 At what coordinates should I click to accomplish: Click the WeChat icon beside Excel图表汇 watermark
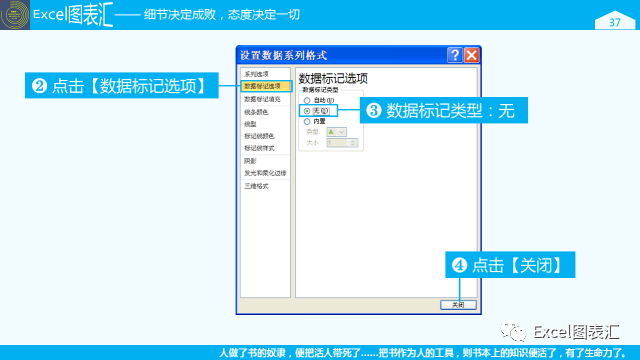point(513,331)
